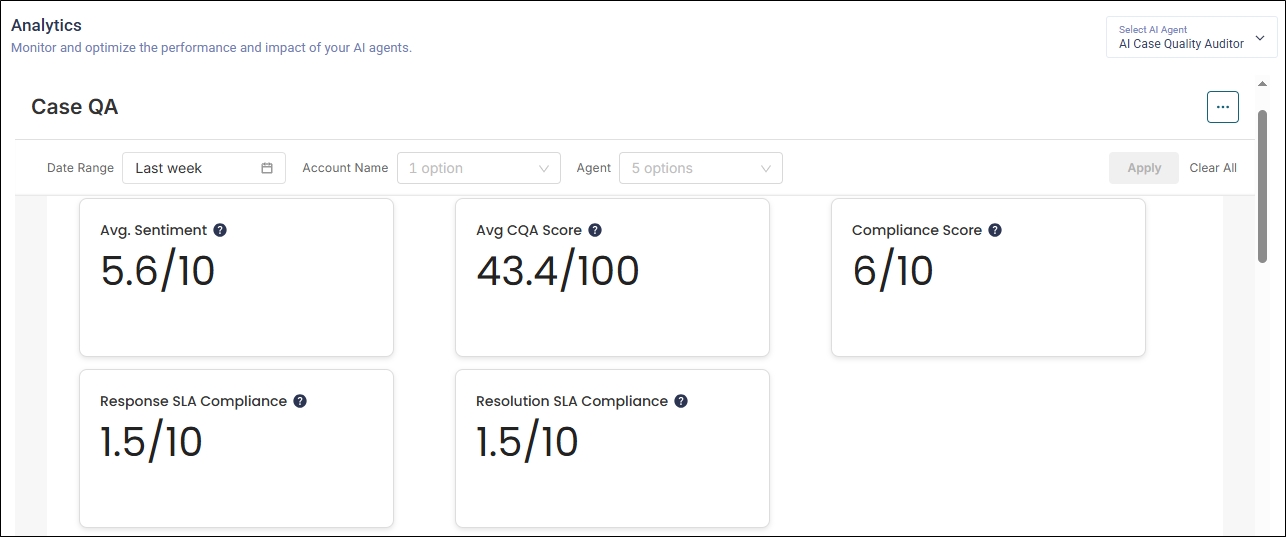Screen dimensions: 1286x537
Task: Click help icon beside Avg. Sentiment
Action: click(220, 230)
